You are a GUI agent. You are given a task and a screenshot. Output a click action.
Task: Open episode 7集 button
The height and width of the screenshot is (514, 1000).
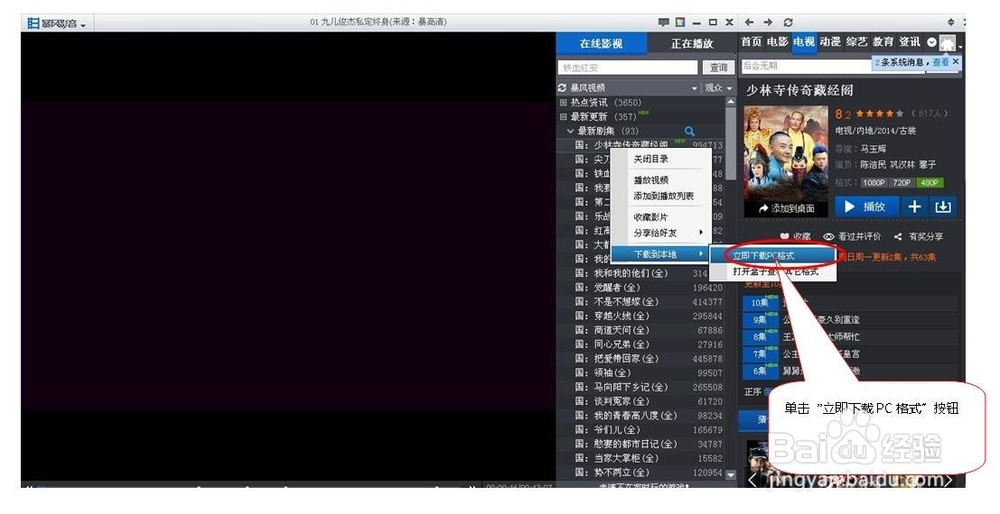coord(760,354)
